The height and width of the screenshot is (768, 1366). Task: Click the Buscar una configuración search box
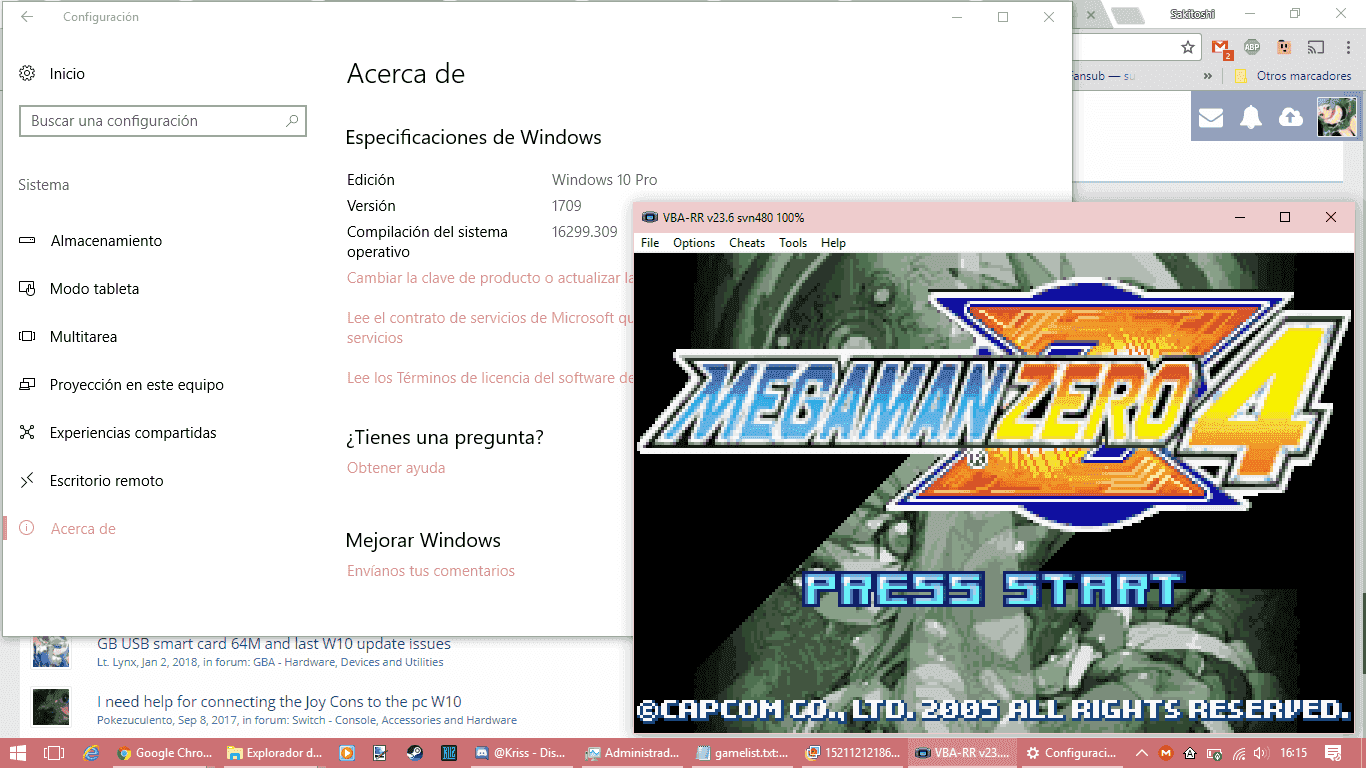point(163,121)
